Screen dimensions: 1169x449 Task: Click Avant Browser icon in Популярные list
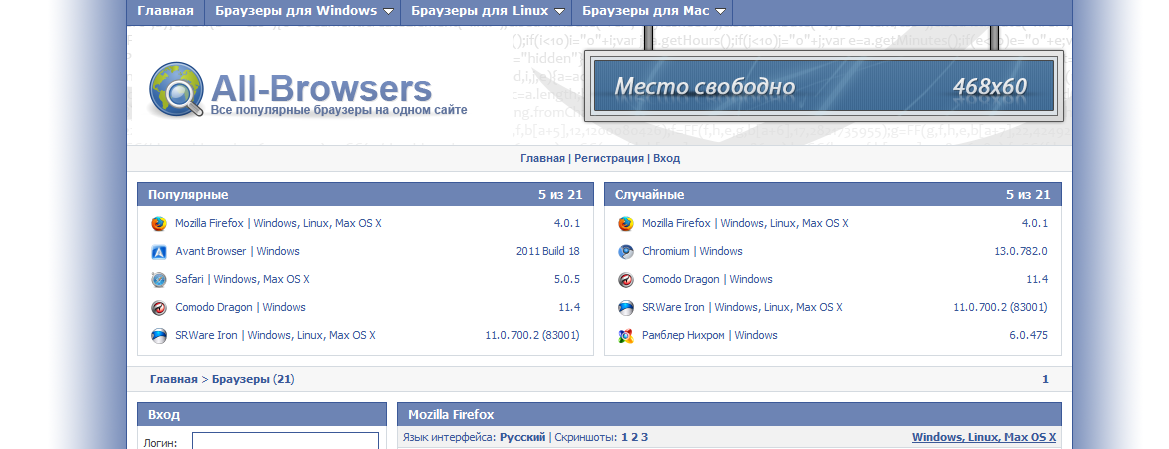(159, 251)
